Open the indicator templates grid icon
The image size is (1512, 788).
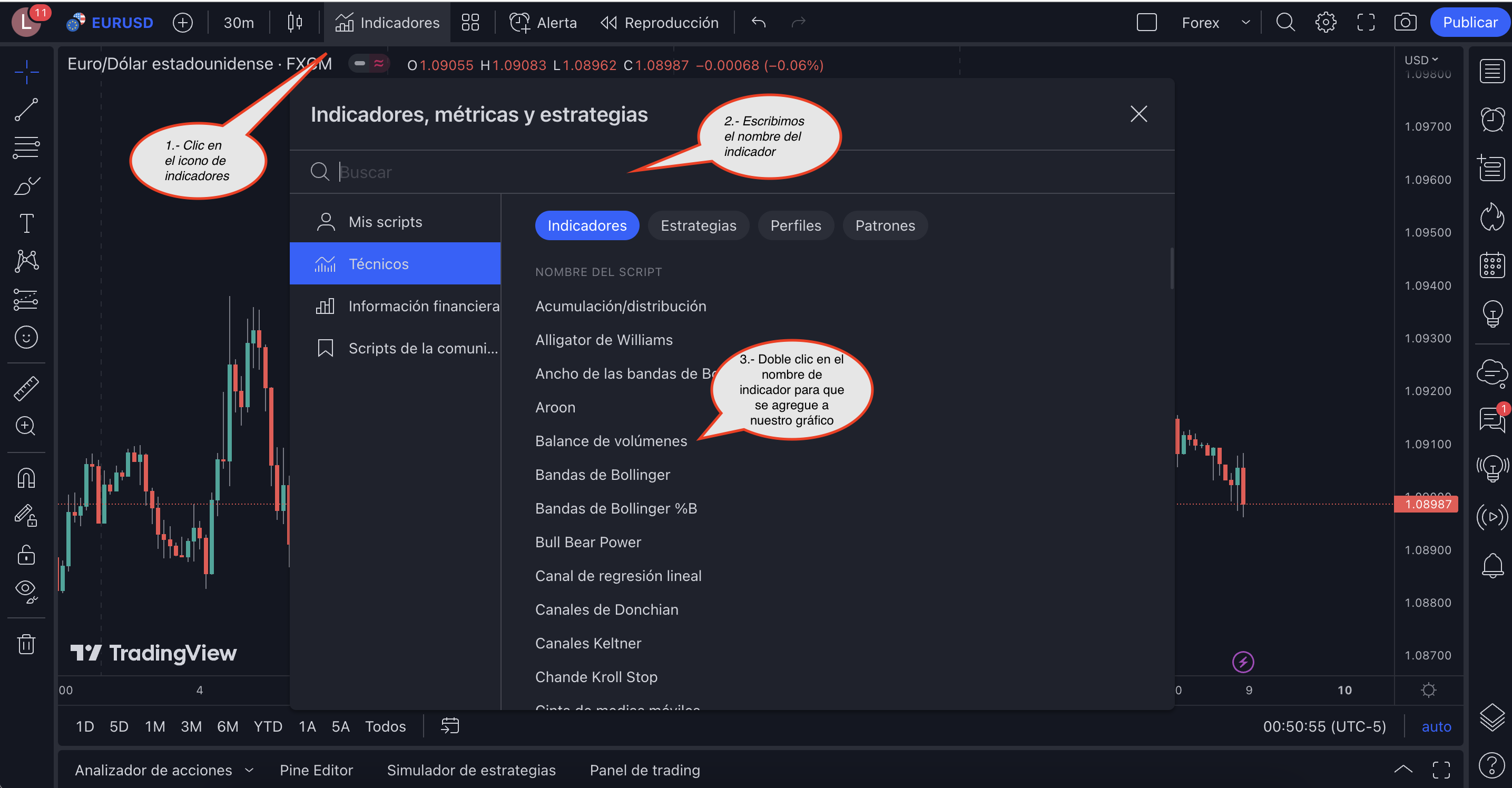tap(470, 22)
